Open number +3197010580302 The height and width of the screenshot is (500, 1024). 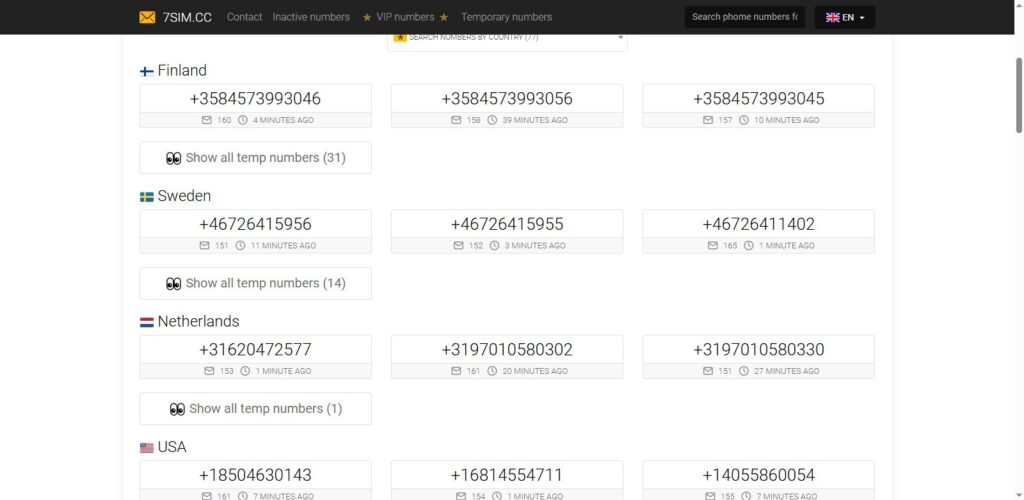click(507, 349)
